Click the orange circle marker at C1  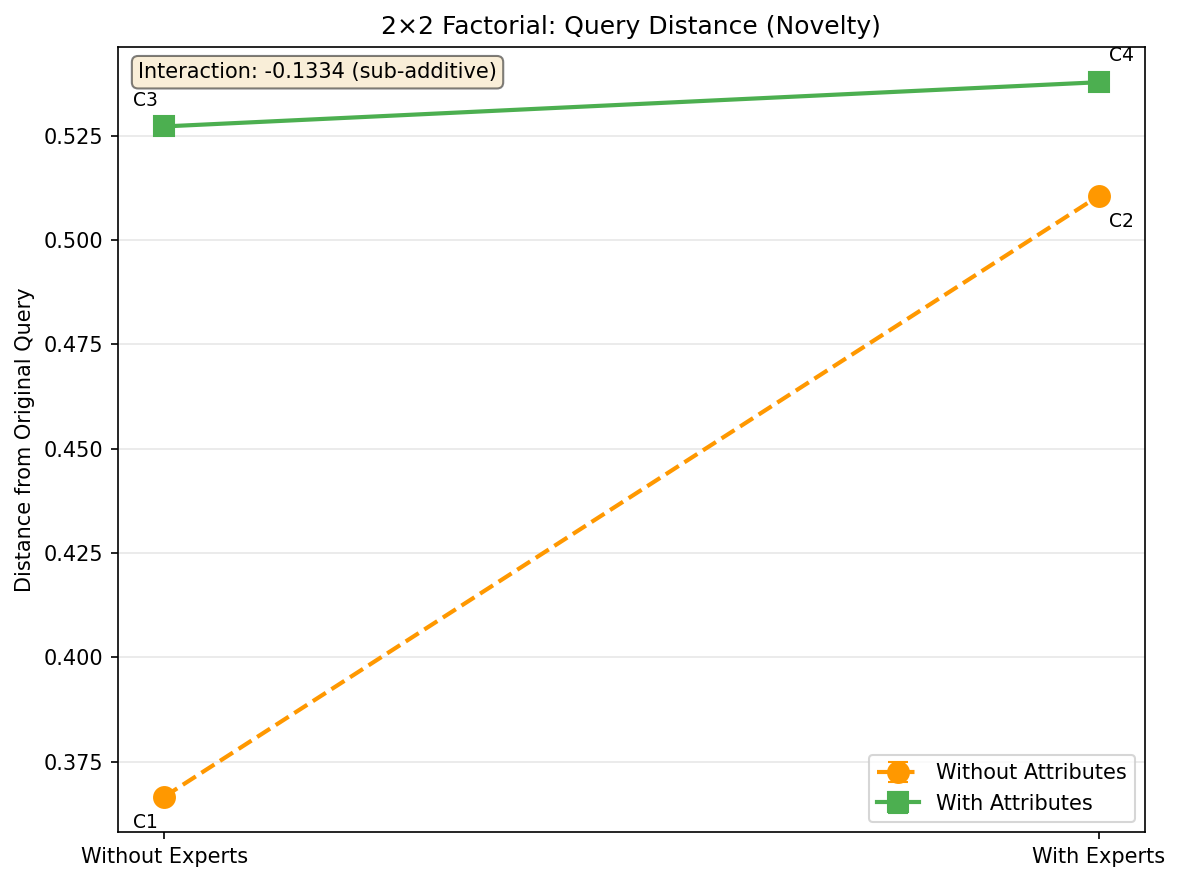click(x=164, y=797)
